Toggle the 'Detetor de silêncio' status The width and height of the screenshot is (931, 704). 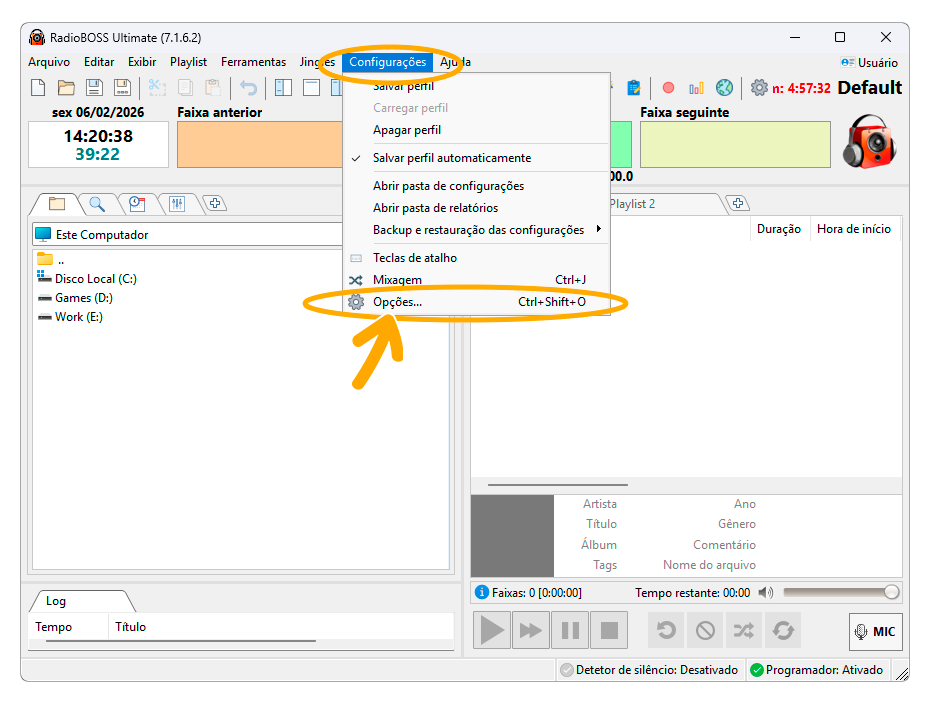pos(650,670)
